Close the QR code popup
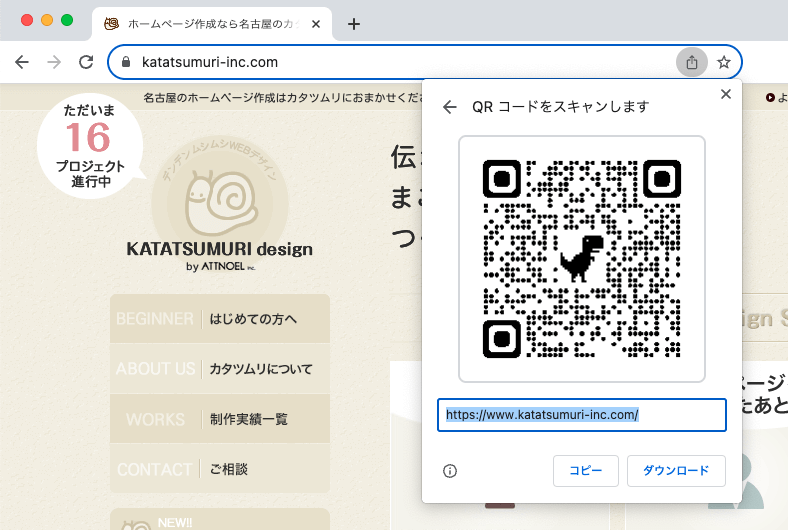 [x=725, y=94]
